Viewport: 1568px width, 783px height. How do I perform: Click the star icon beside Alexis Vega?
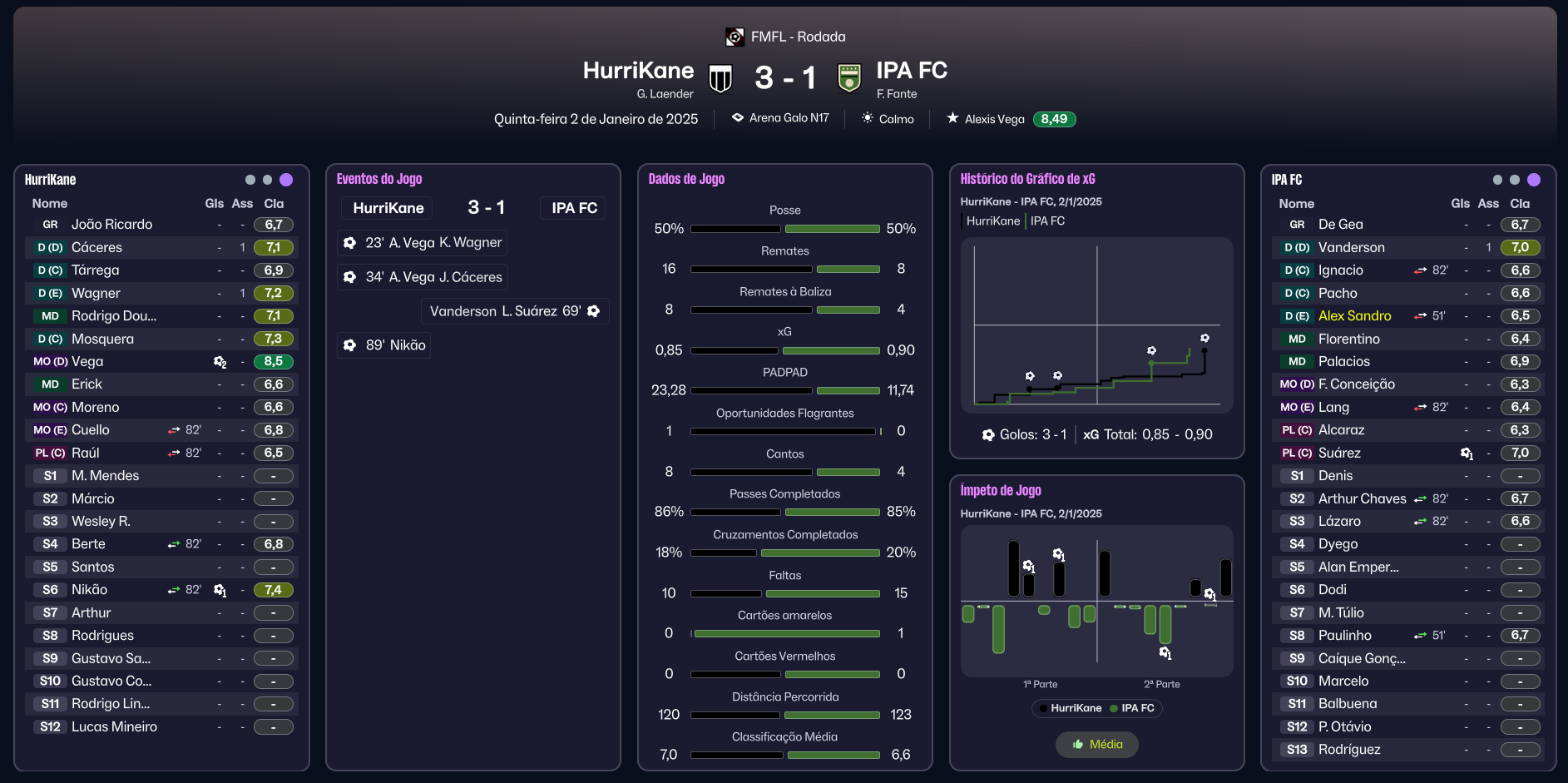click(x=952, y=118)
